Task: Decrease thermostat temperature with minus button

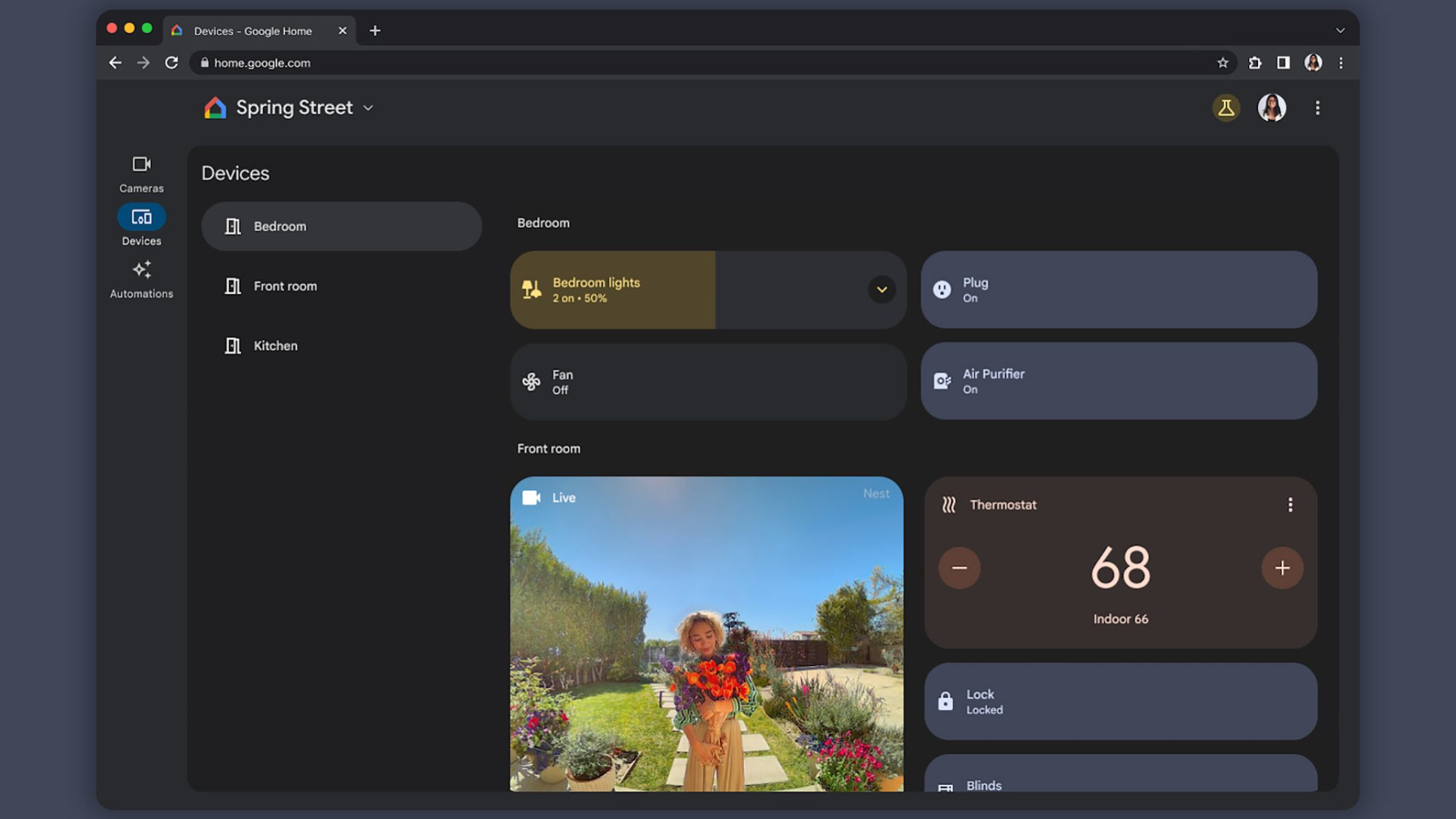Action: tap(959, 568)
